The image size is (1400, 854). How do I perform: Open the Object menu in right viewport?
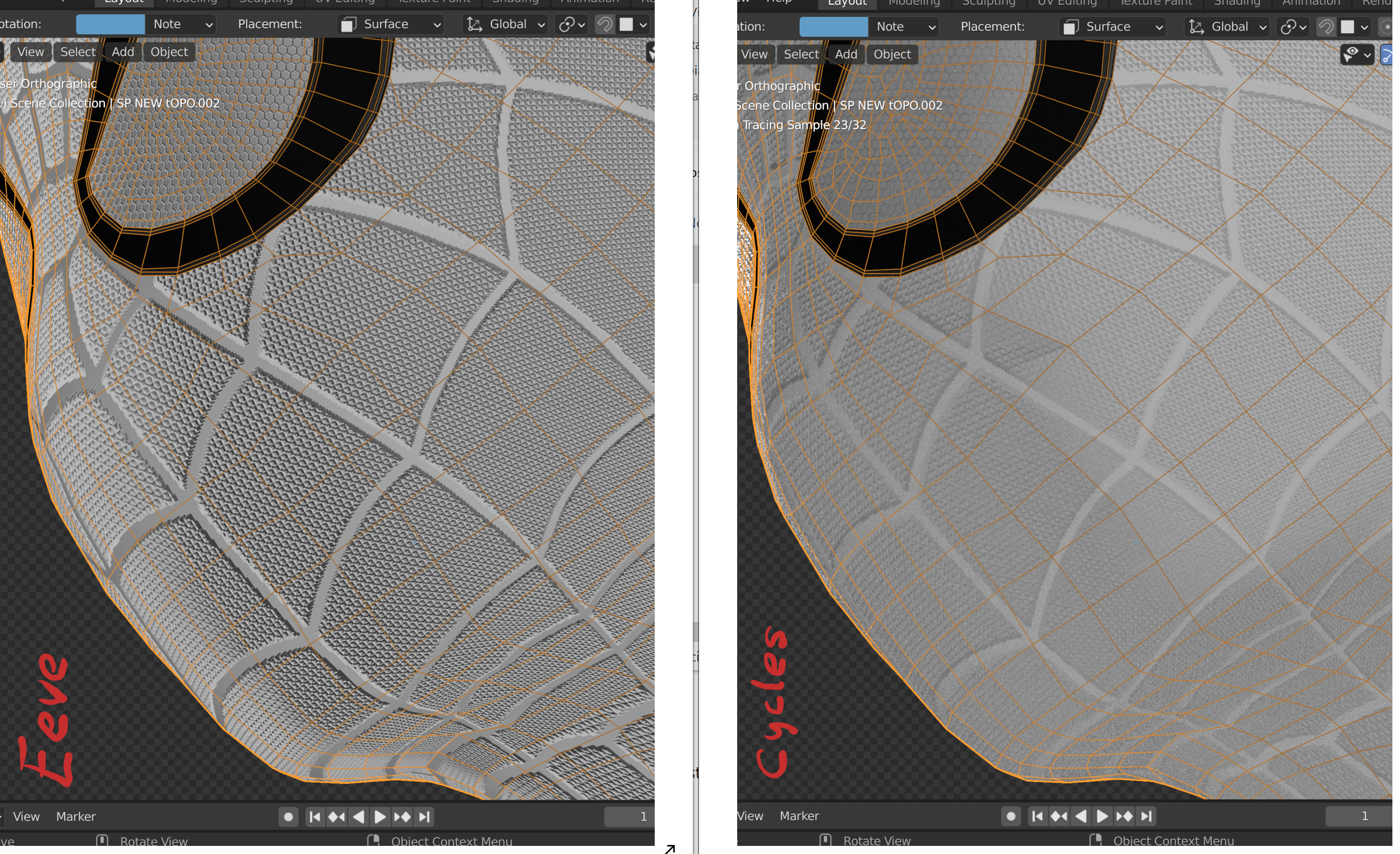click(x=892, y=54)
